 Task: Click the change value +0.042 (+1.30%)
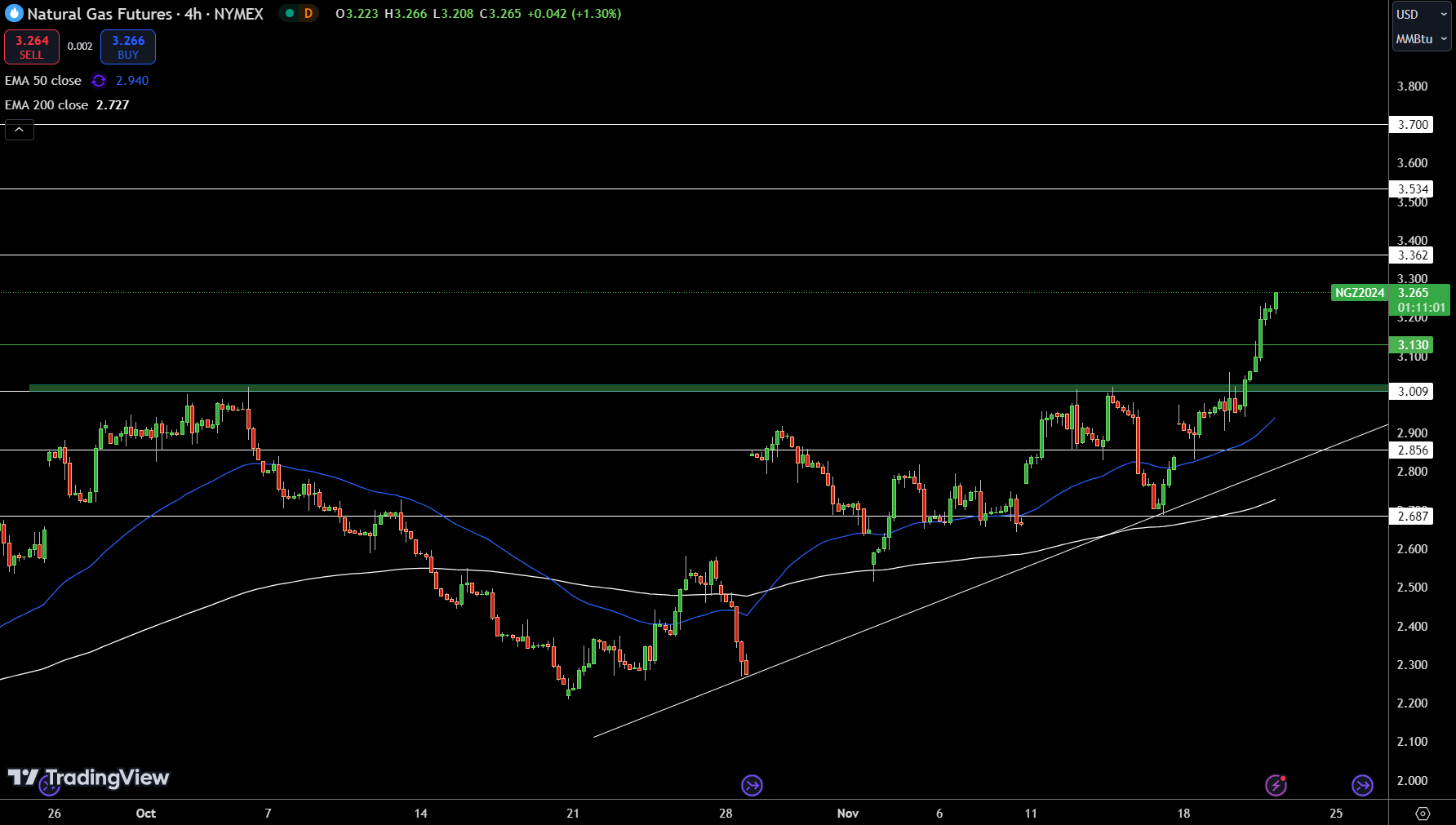pos(575,14)
